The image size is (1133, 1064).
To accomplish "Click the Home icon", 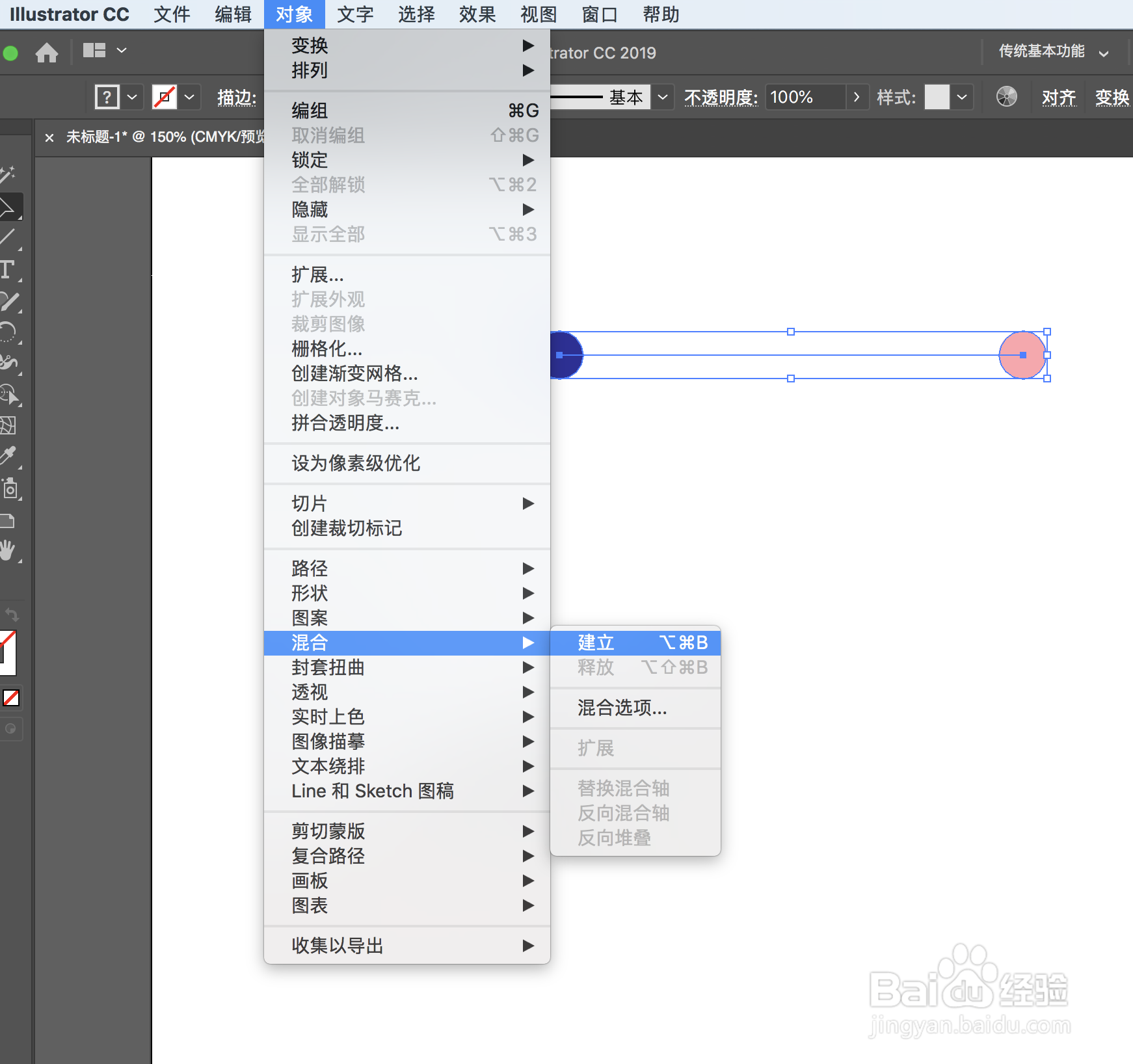I will tap(46, 52).
